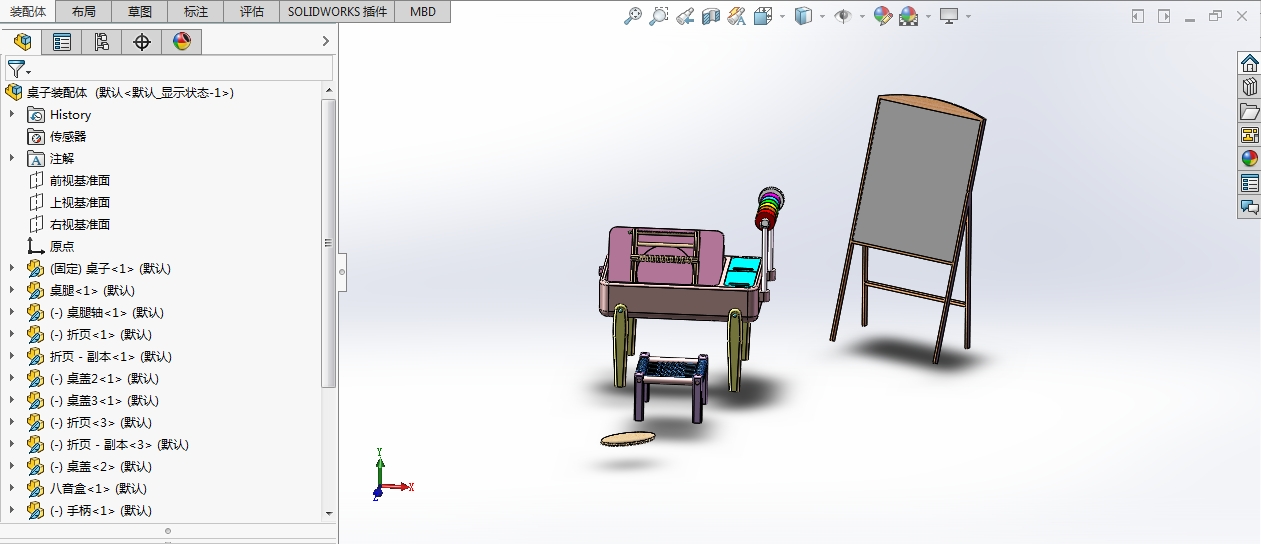Open the View Settings monitor icon
Image resolution: width=1261 pixels, height=544 pixels.
(x=949, y=16)
